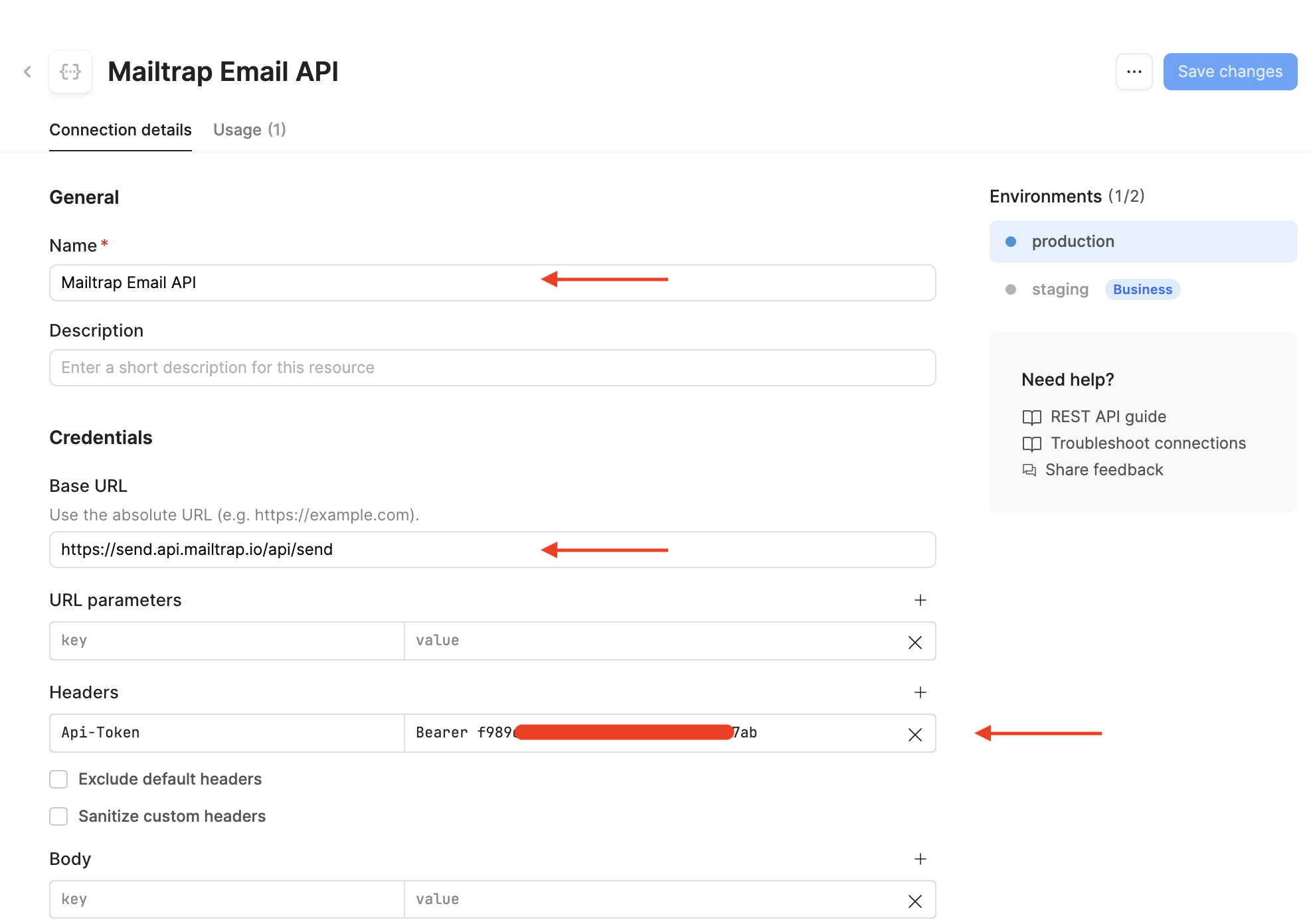Toggle Sanitize custom headers checkbox
This screenshot has height=924, width=1311.
click(x=58, y=816)
